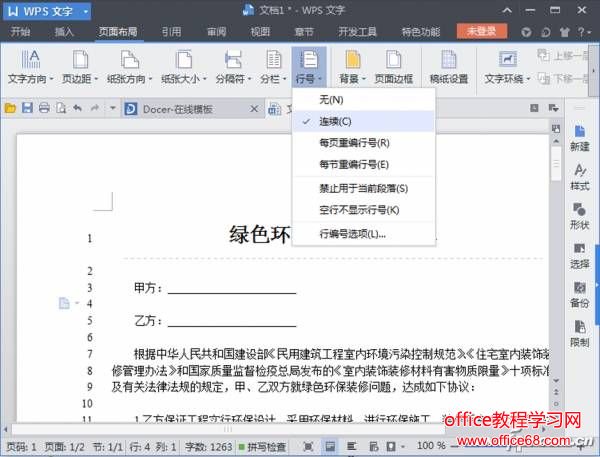Image resolution: width=600 pixels, height=457 pixels.
Task: Click the open folder icon in quick toolbar
Action: click(10, 109)
